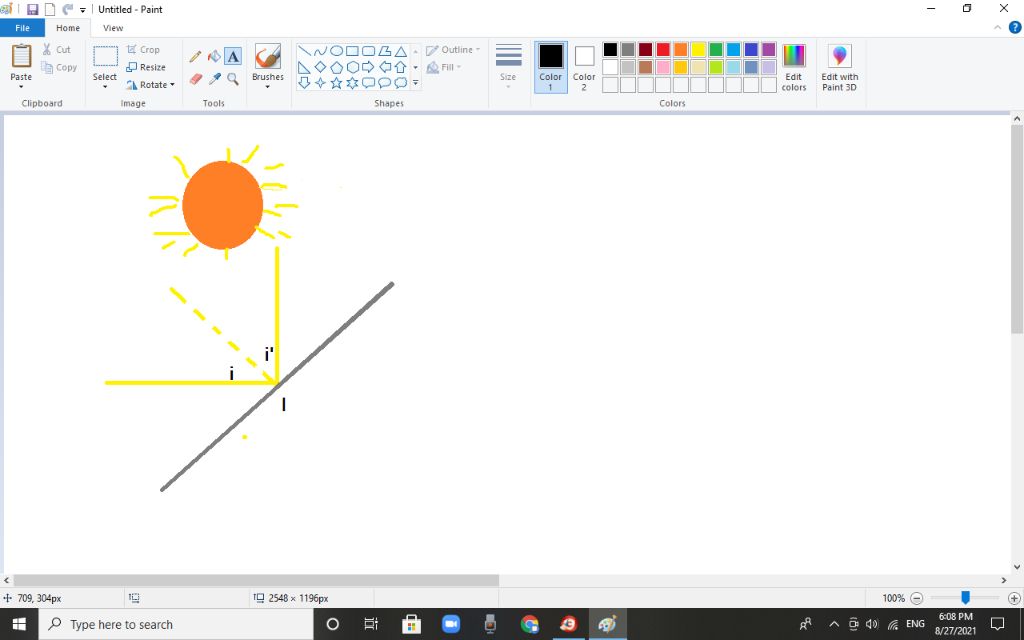Choose the Line shape

coord(304,51)
